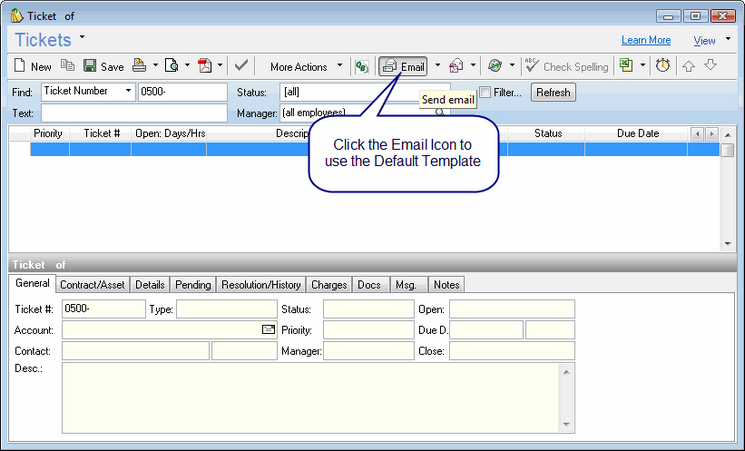Click the Text search input field

134,114
